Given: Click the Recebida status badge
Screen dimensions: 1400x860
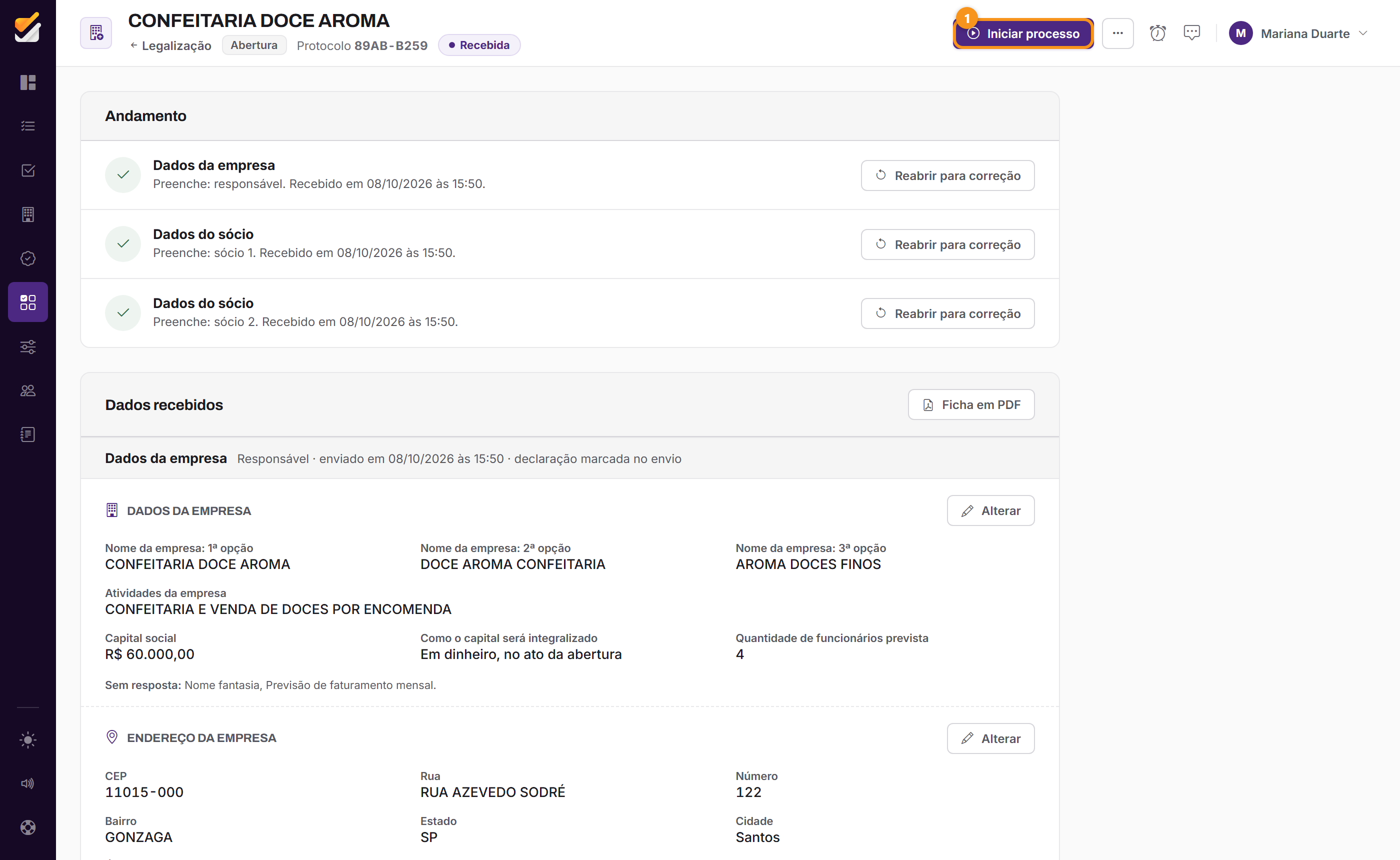Looking at the screenshot, I should (x=479, y=45).
